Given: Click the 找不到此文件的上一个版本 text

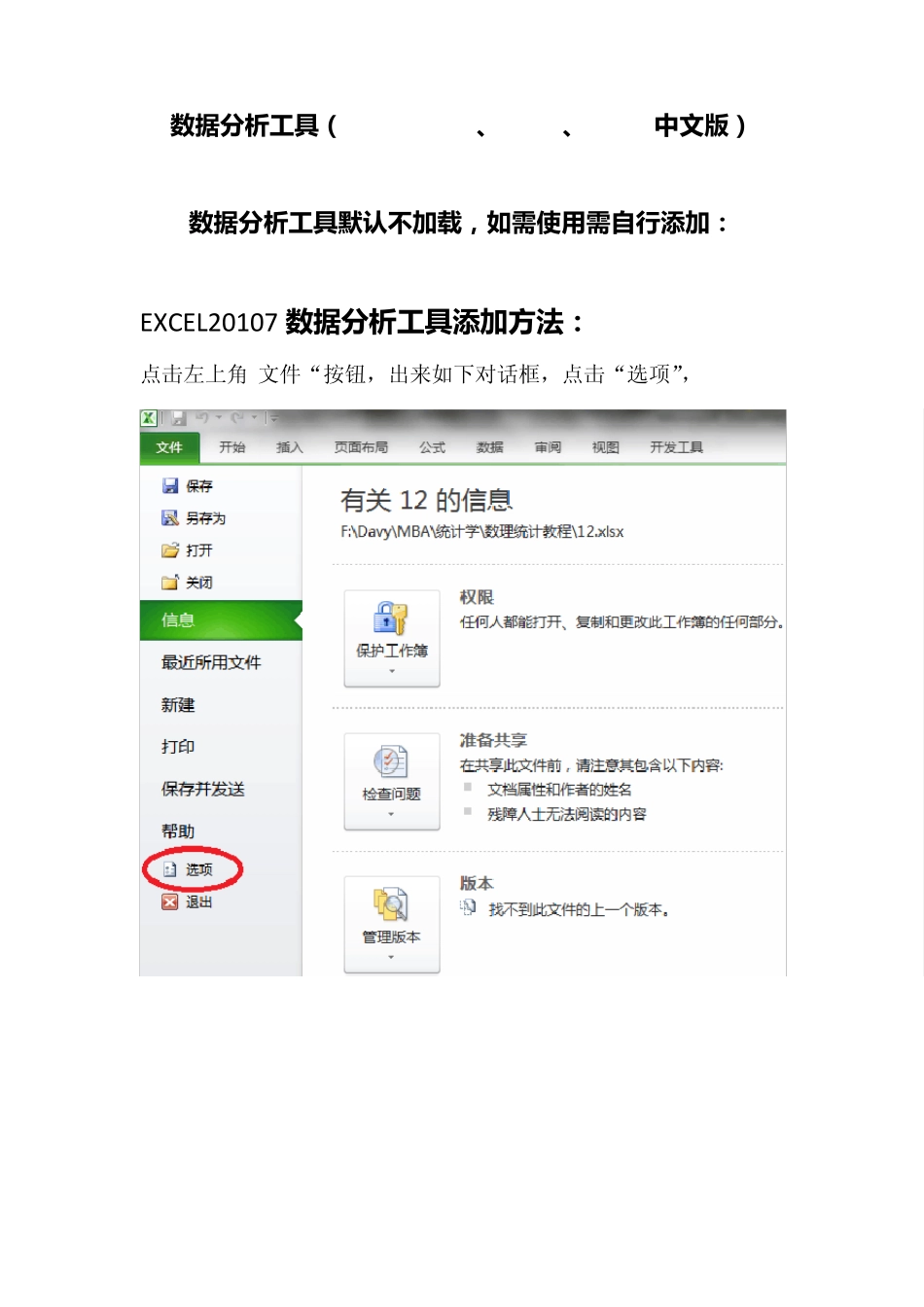Looking at the screenshot, I should point(579,909).
